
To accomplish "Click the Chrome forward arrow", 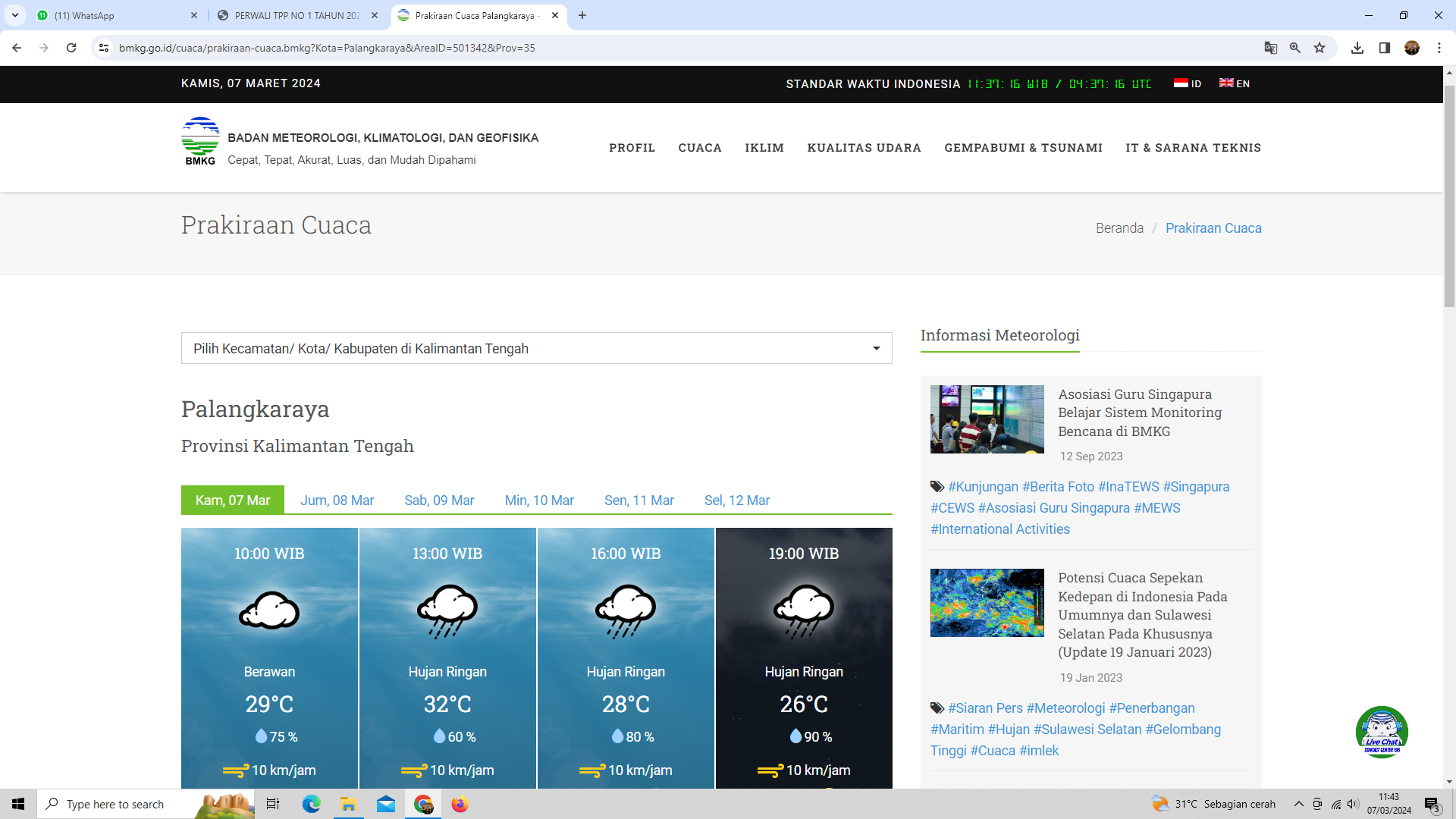I will click(x=44, y=48).
